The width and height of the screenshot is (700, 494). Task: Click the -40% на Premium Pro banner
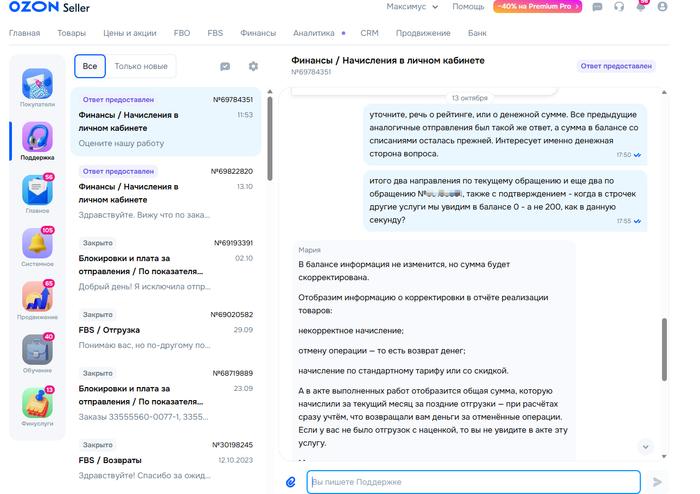[539, 7]
